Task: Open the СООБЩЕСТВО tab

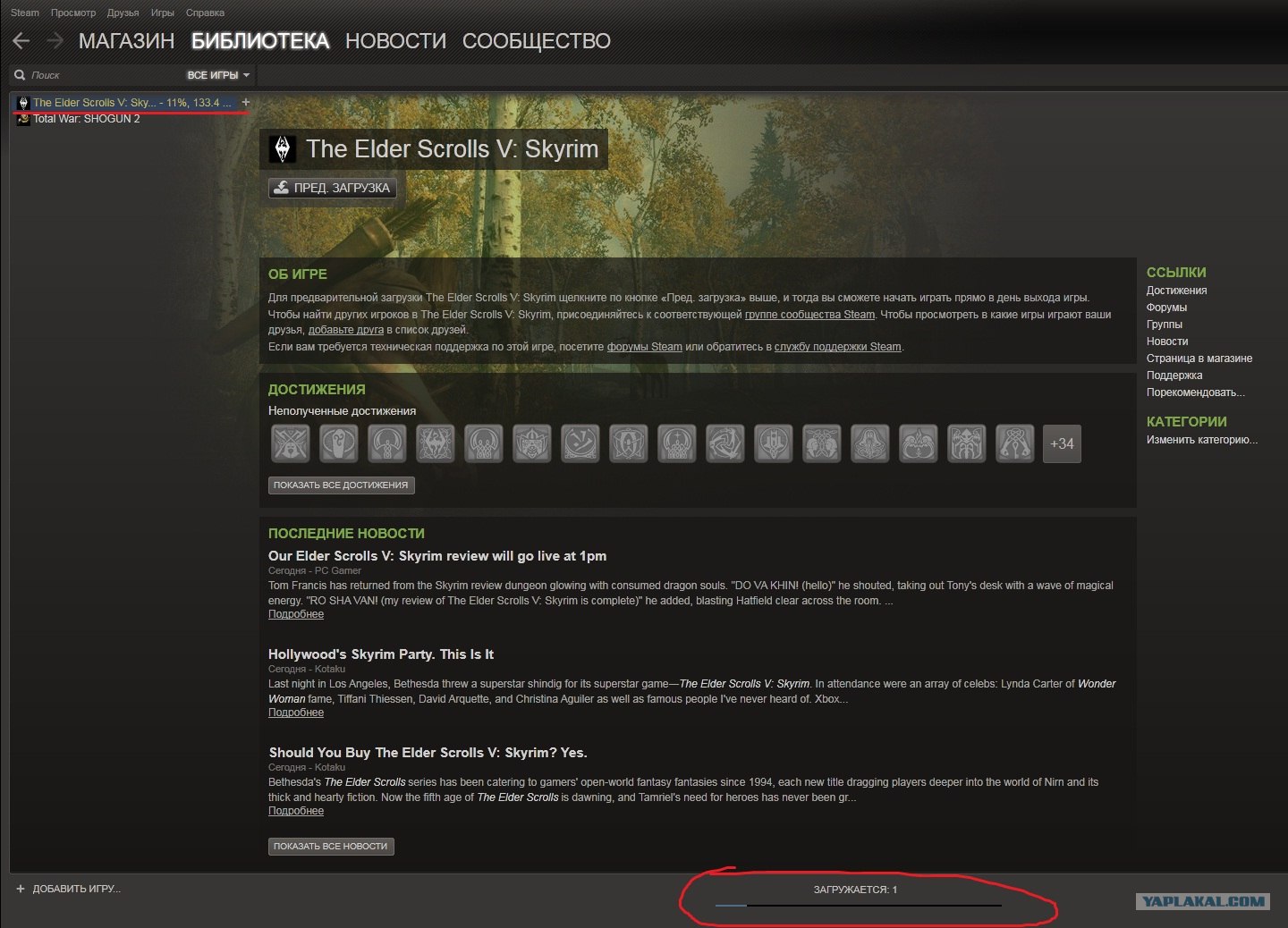Action: point(537,41)
